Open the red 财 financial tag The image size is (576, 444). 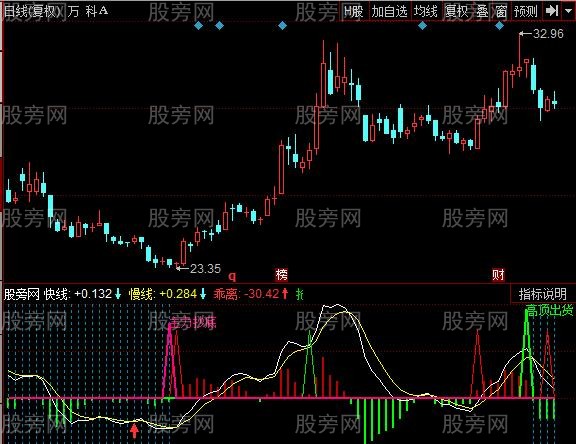point(498,275)
